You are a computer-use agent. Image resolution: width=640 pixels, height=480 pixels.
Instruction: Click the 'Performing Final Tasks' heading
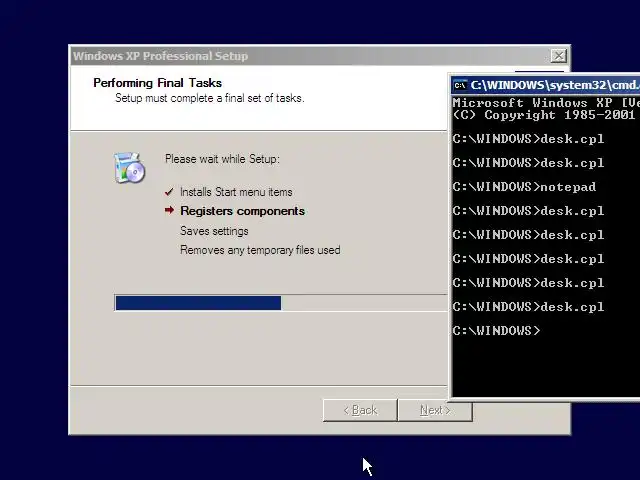click(x=158, y=83)
